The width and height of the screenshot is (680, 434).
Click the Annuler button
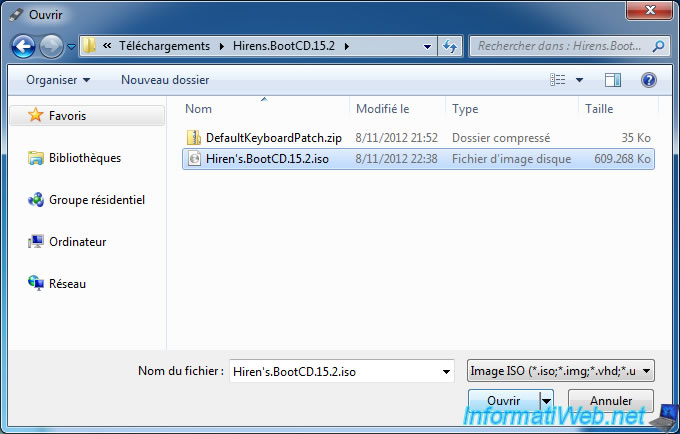[611, 401]
